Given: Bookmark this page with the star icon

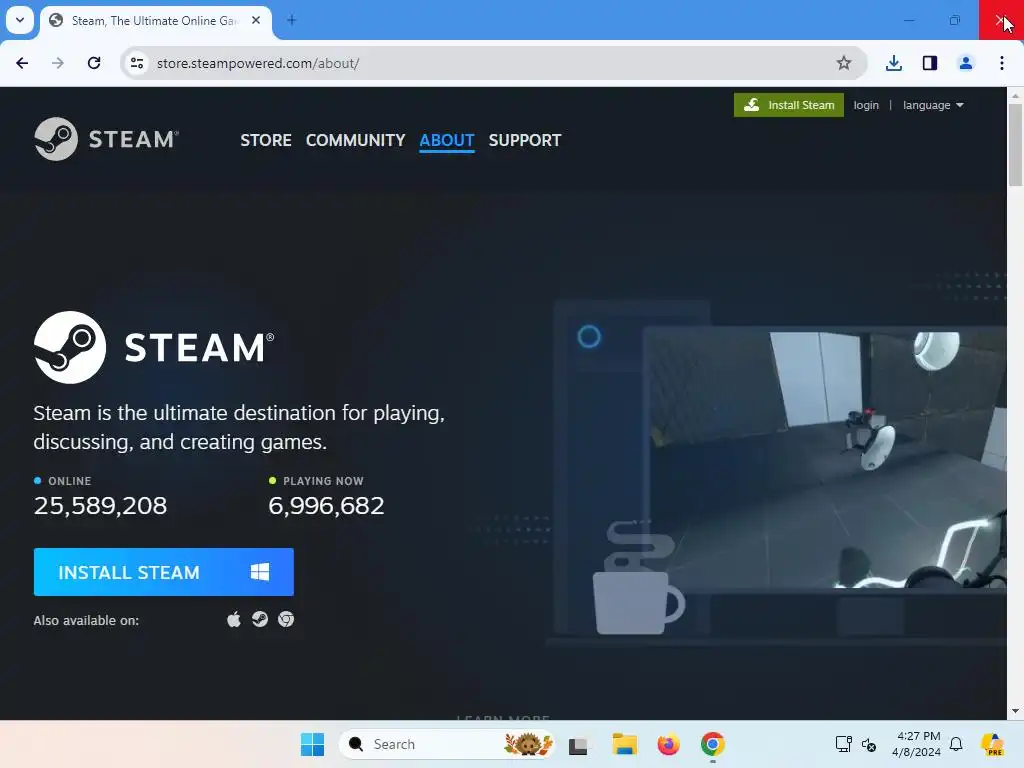Looking at the screenshot, I should pyautogui.click(x=844, y=63).
